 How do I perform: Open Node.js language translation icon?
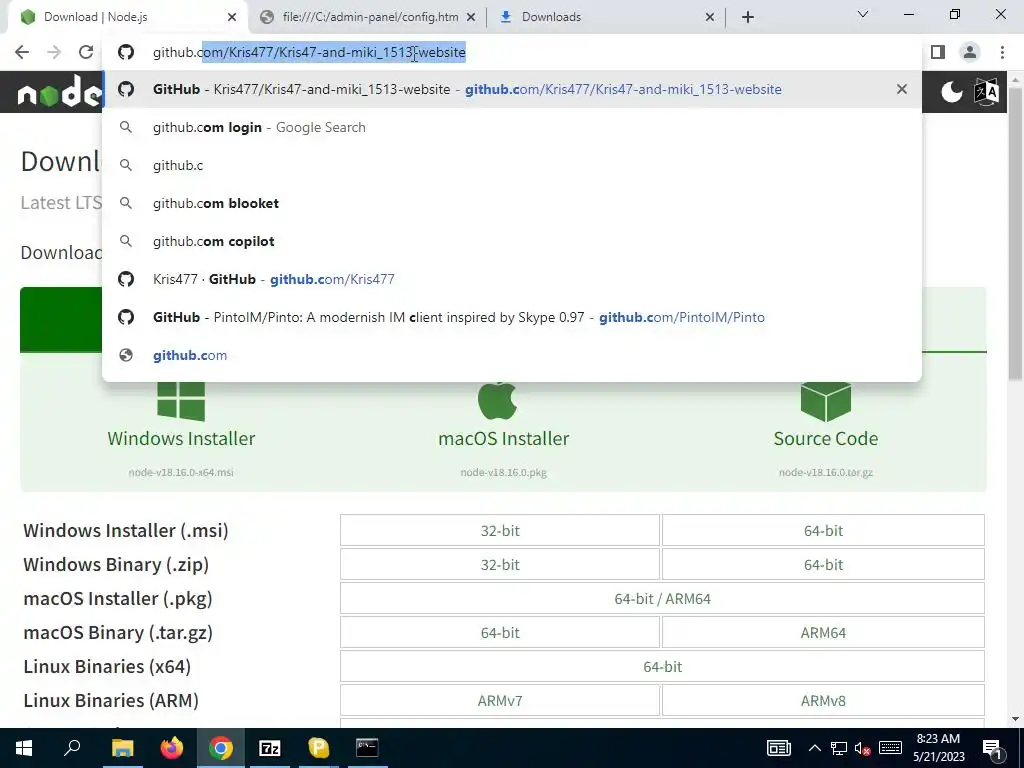point(986,92)
